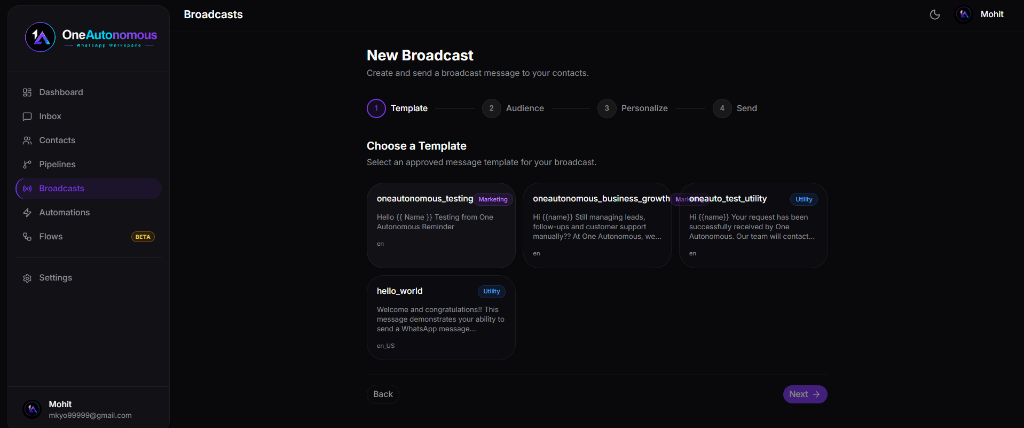Click step 3 circle for Personalize
The height and width of the screenshot is (428, 1024).
pos(607,108)
